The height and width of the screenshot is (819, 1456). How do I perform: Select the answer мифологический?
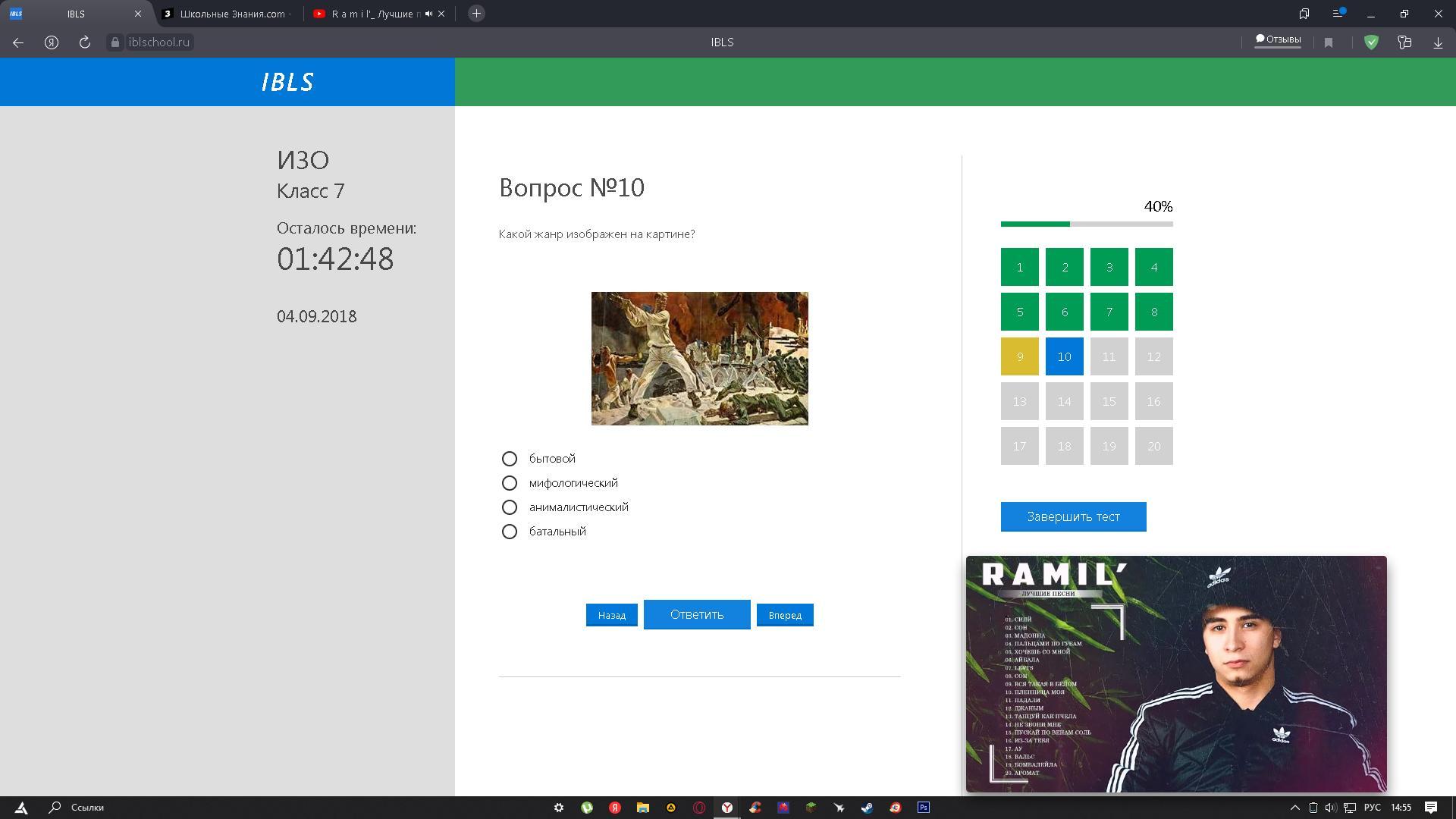510,483
